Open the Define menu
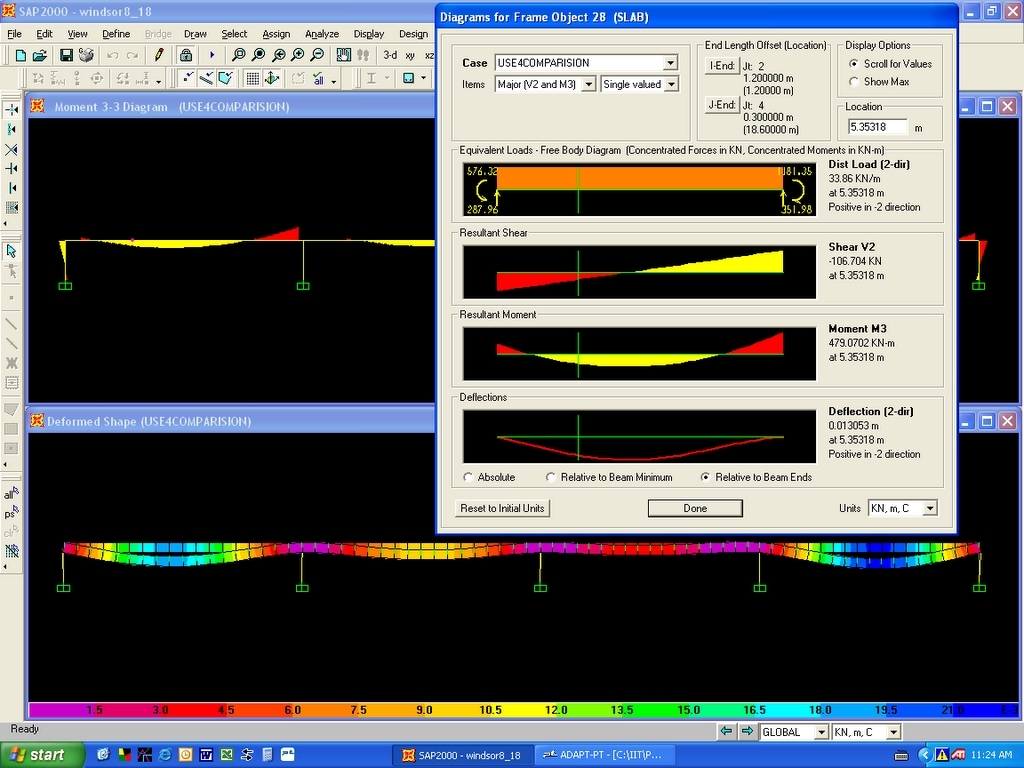 tap(116, 34)
